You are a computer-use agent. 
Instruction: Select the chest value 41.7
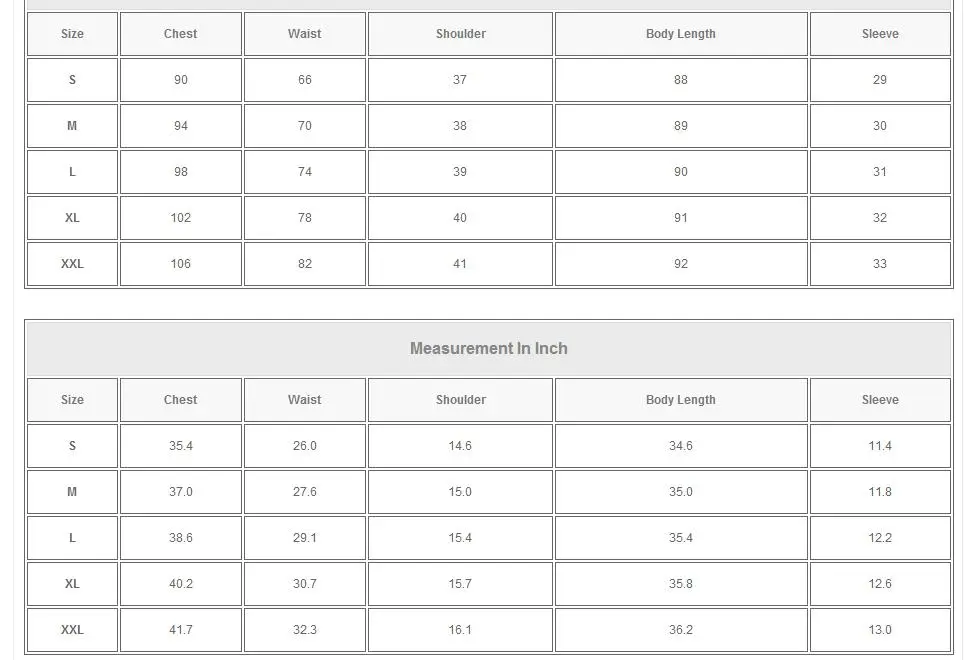click(180, 630)
